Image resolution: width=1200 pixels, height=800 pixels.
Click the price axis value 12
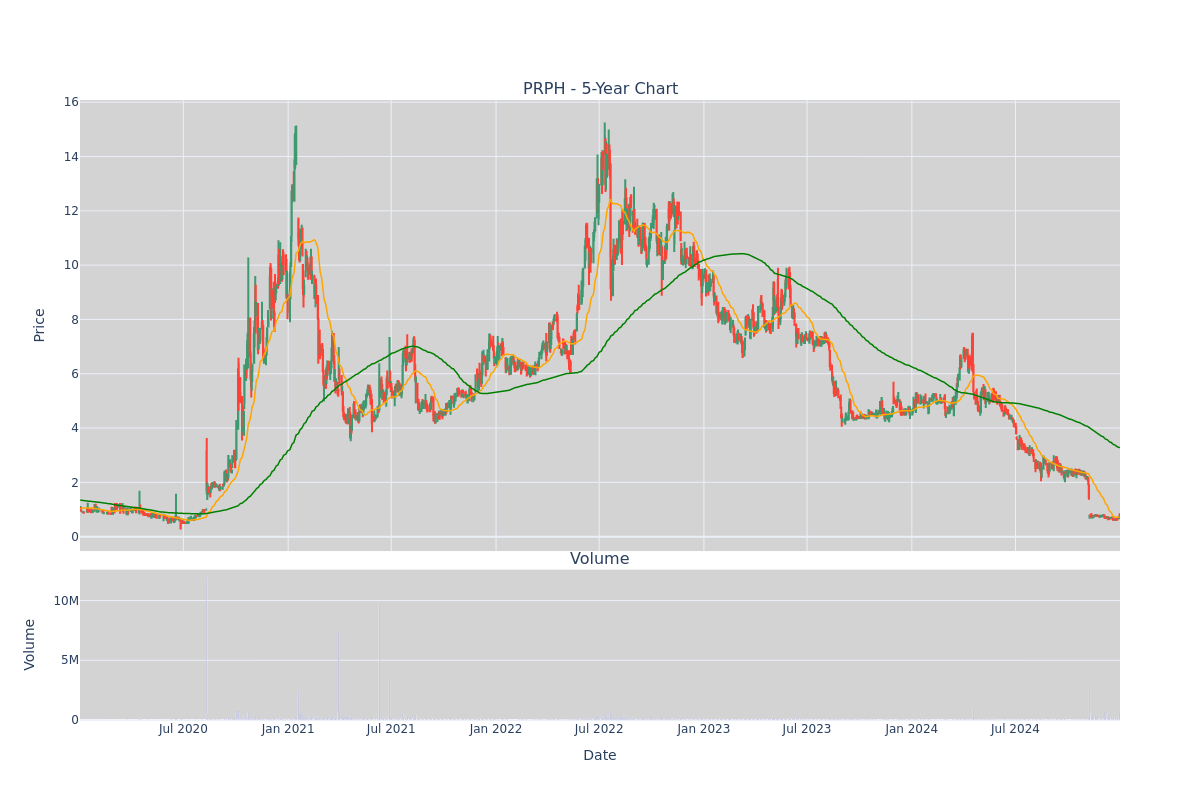click(x=71, y=211)
